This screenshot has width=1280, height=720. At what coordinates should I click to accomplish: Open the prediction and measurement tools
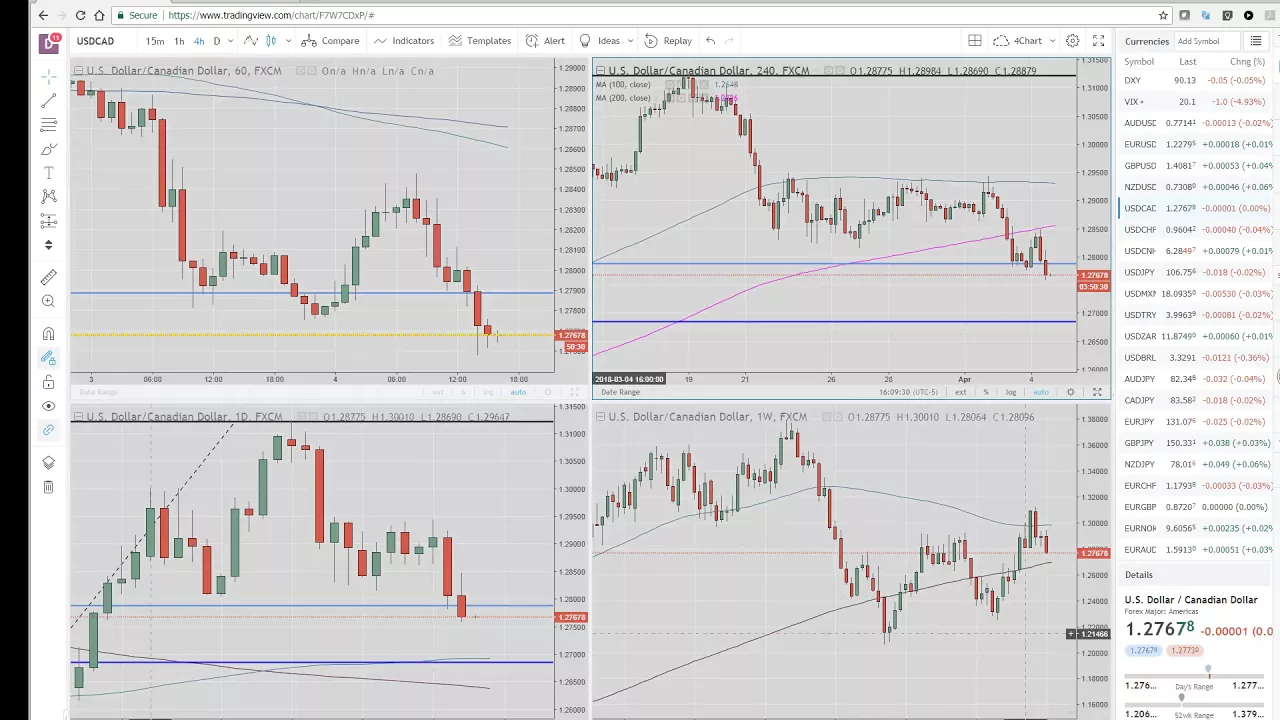click(48, 221)
